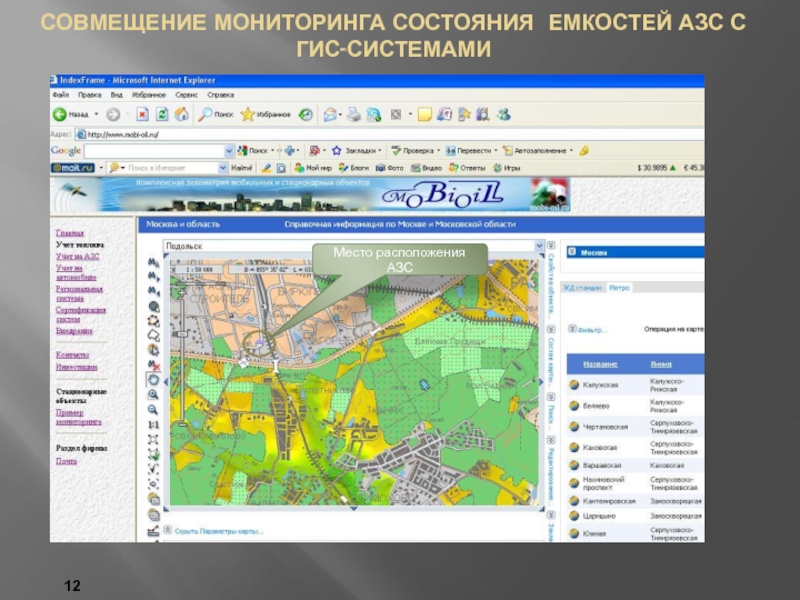800x600 pixels.
Task: Collapse the Москва panel header expander
Action: pos(571,252)
